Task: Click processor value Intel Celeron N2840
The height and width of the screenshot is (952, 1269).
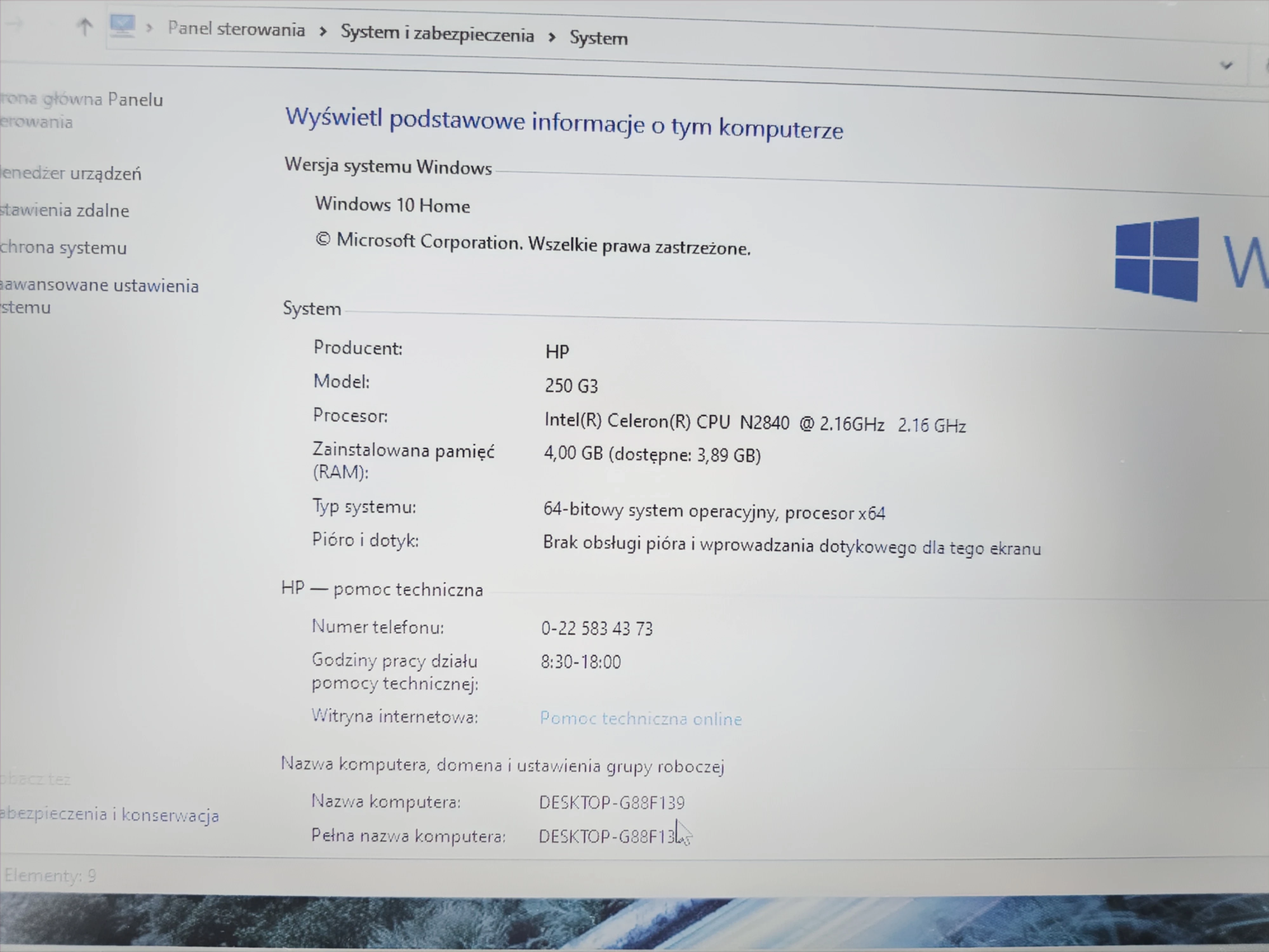Action: [755, 423]
